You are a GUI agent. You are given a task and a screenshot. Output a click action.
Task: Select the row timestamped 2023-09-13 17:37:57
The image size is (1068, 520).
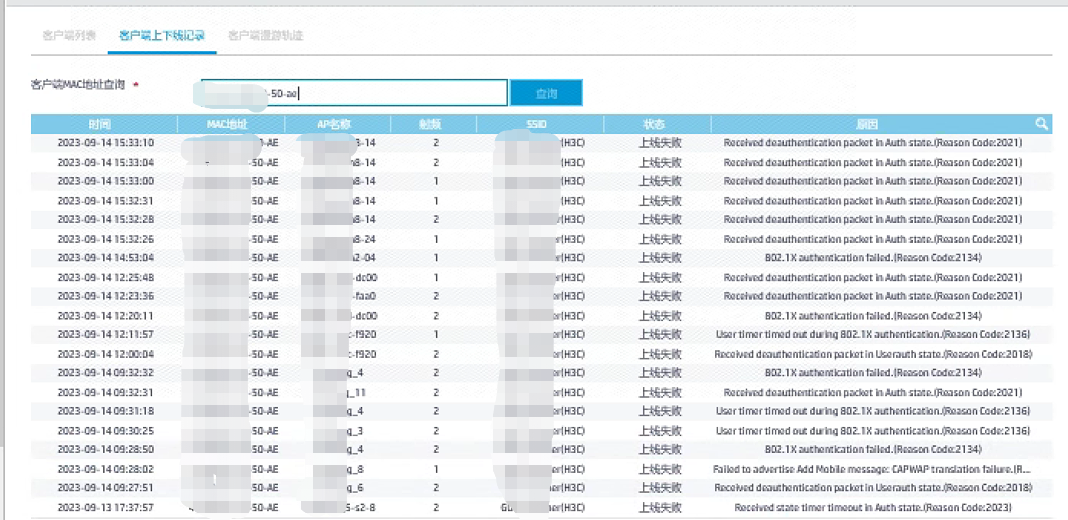(105, 508)
